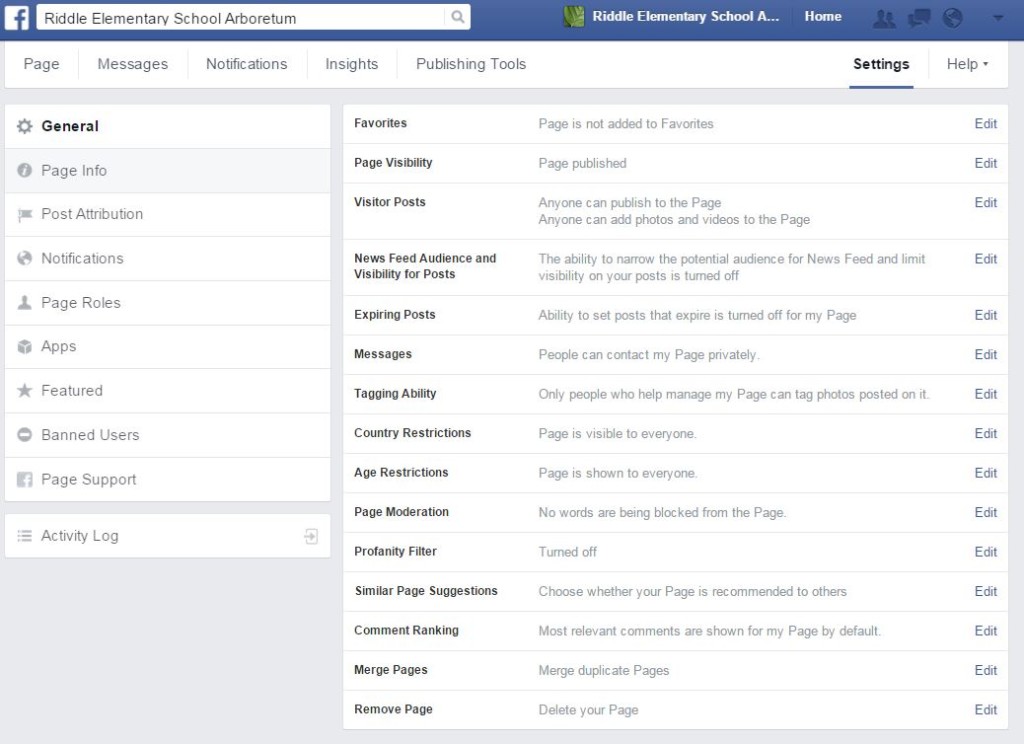The width and height of the screenshot is (1024, 744).
Task: Expand the account dropdown arrow in header
Action: pyautogui.click(x=998, y=18)
